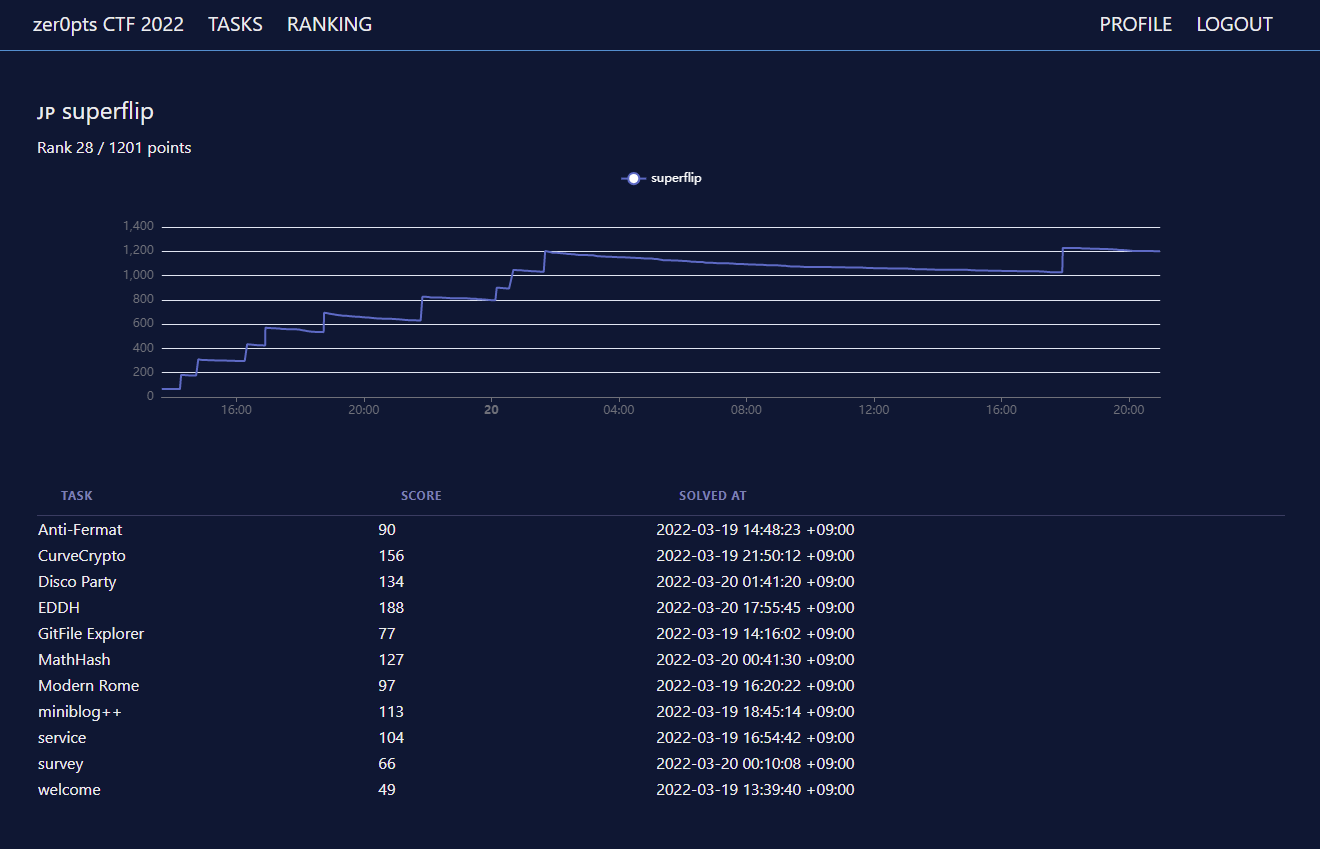
Task: Select the welcome task name
Action: 69,790
